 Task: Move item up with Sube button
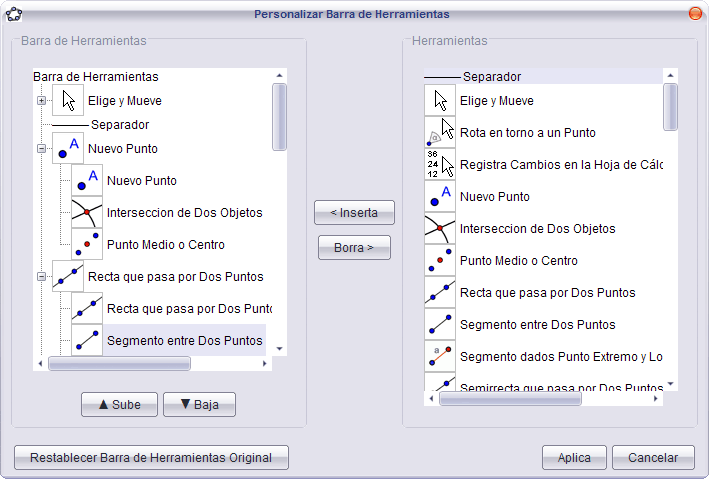coord(119,404)
